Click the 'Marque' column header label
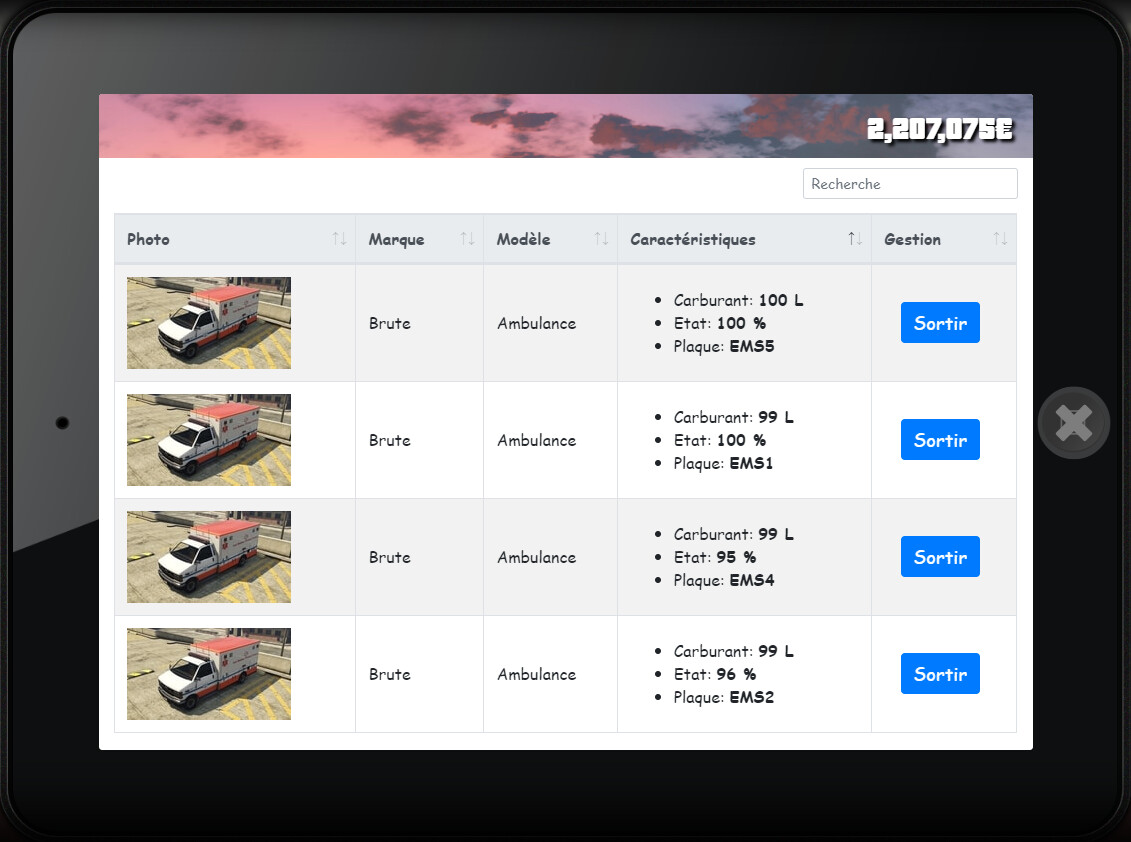 397,240
